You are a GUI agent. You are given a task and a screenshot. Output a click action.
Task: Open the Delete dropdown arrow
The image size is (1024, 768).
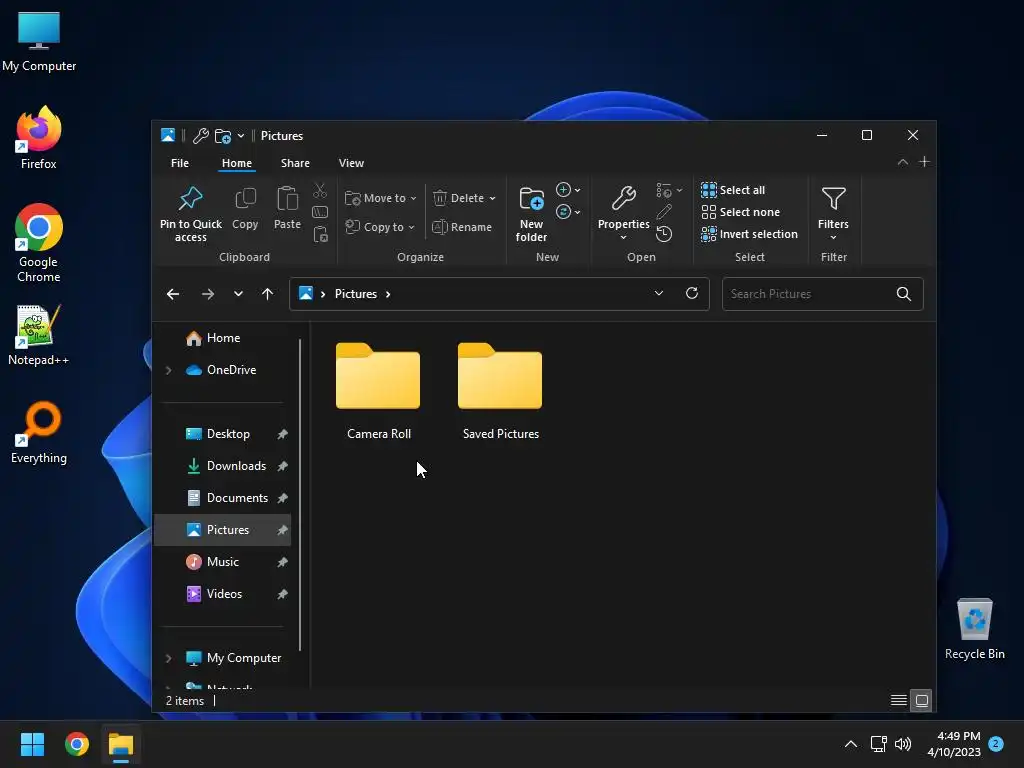point(492,198)
